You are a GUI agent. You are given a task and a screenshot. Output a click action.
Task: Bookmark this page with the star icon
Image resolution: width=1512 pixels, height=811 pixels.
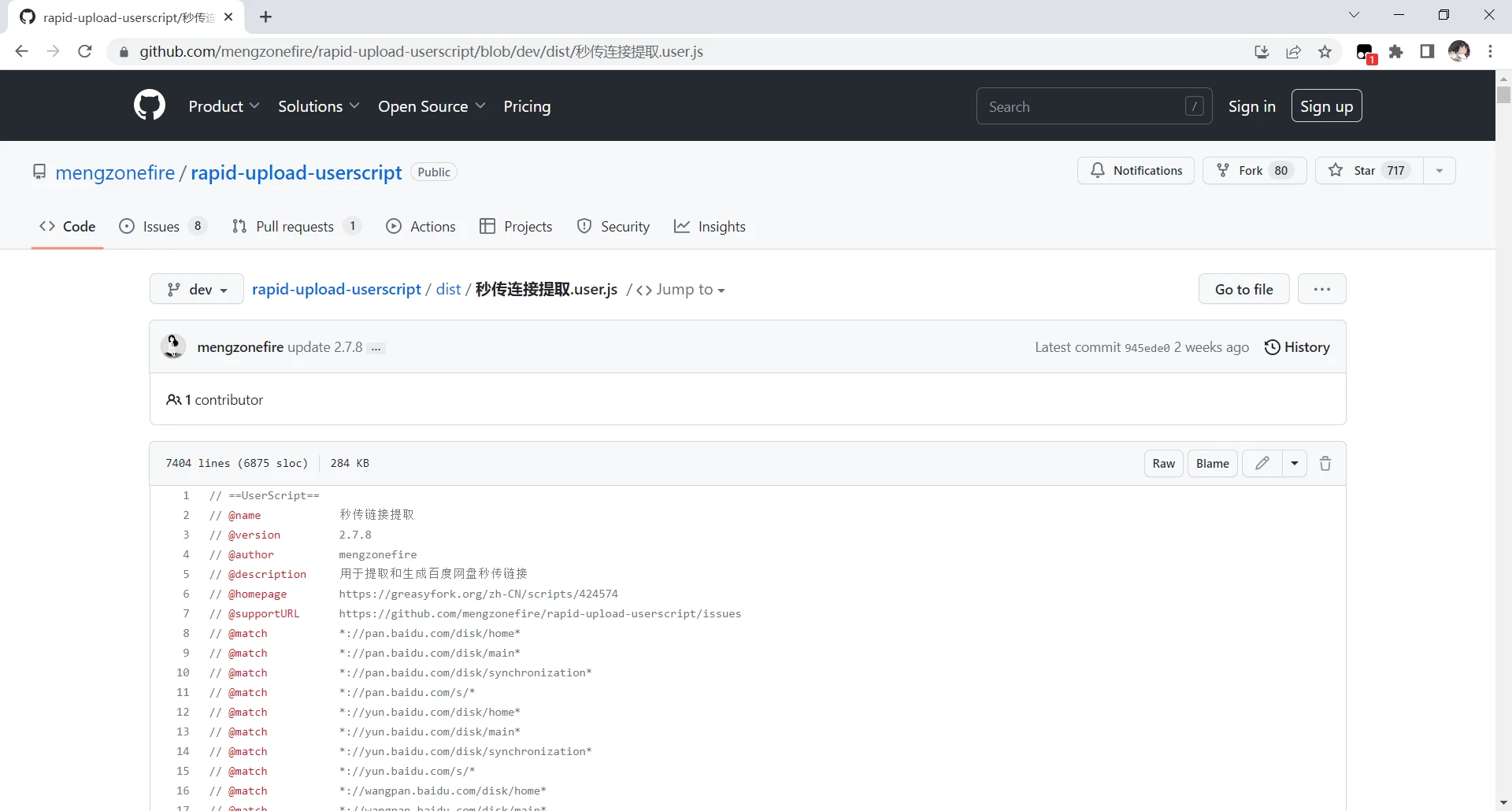(1325, 52)
